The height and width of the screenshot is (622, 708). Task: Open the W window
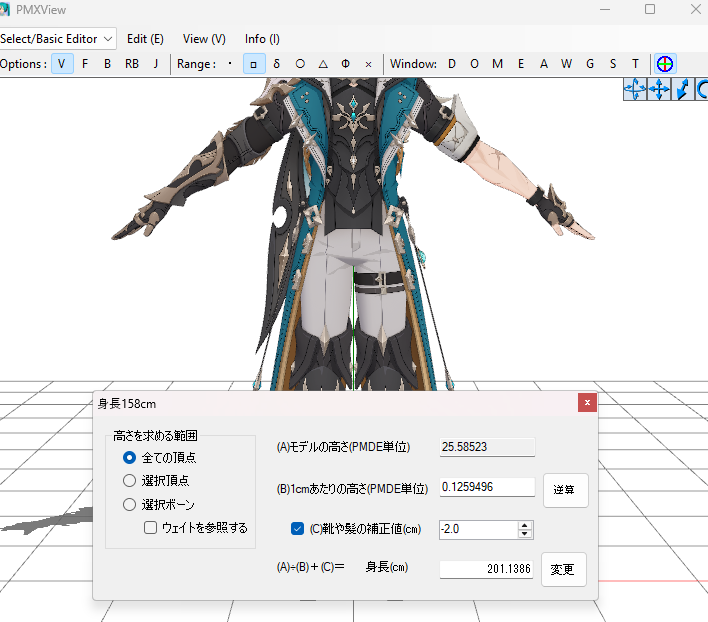point(567,64)
